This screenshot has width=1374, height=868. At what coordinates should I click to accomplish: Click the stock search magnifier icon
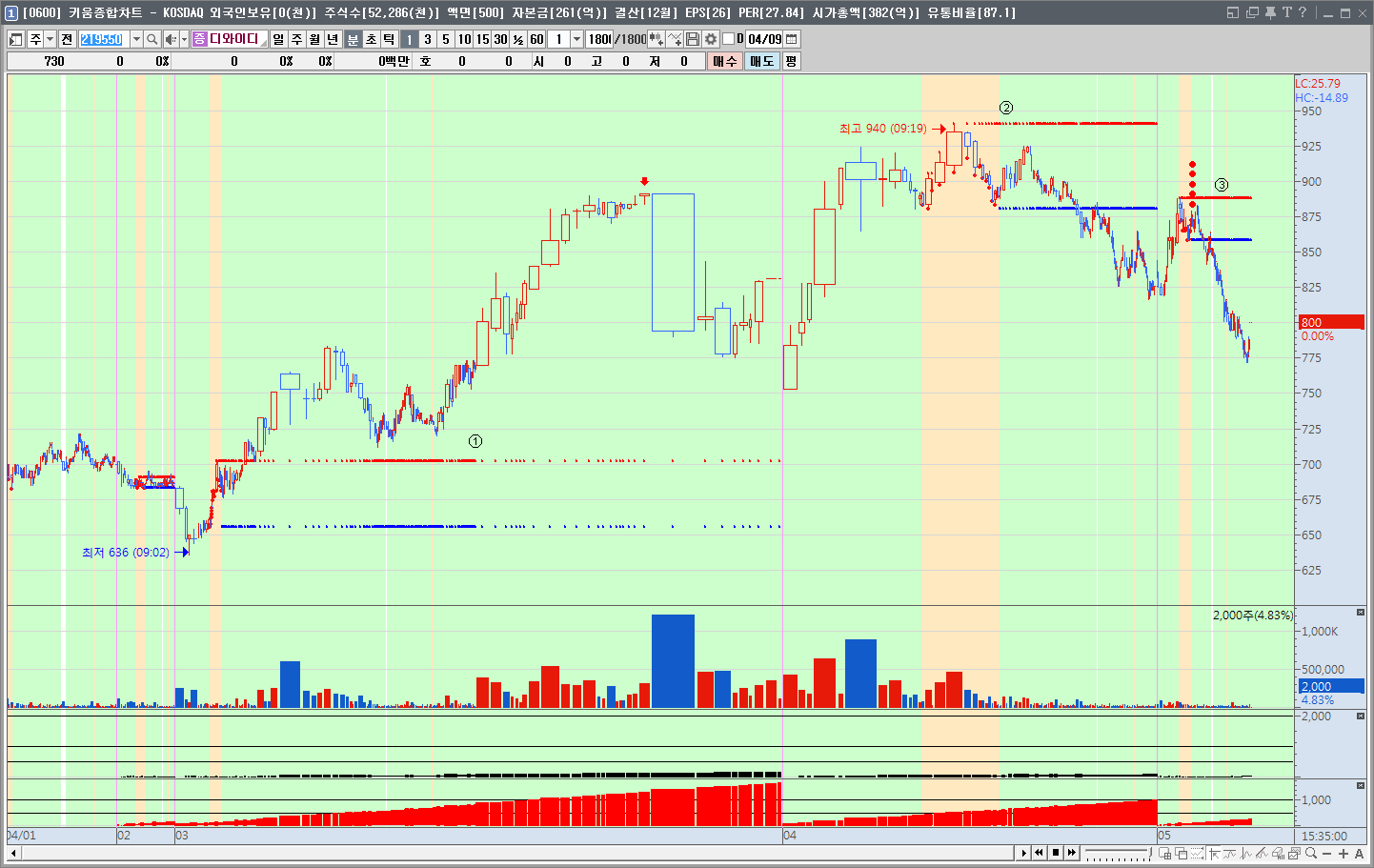152,39
